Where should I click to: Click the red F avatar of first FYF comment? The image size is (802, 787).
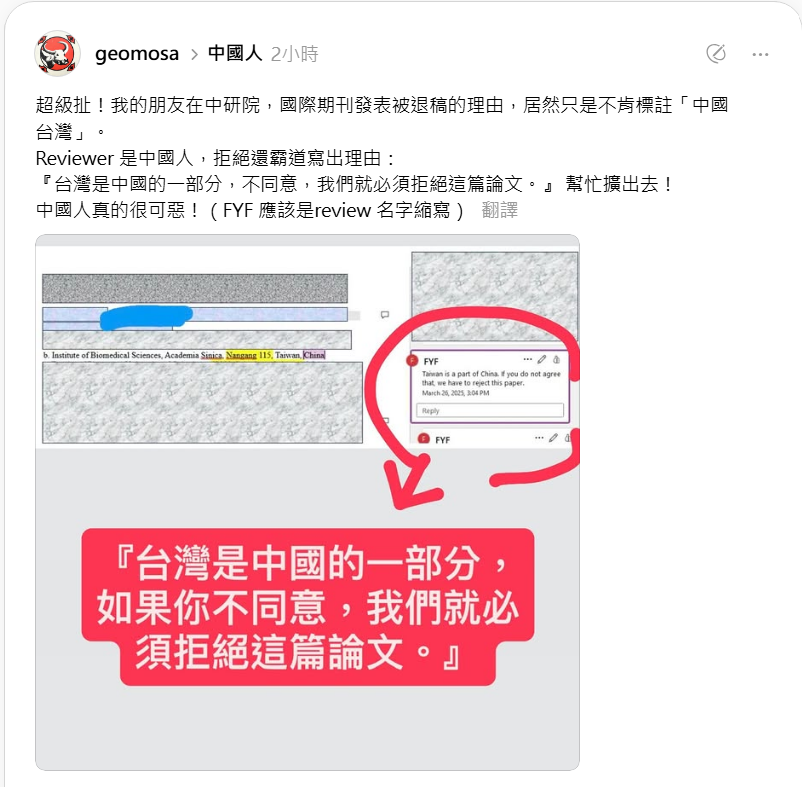[x=412, y=361]
